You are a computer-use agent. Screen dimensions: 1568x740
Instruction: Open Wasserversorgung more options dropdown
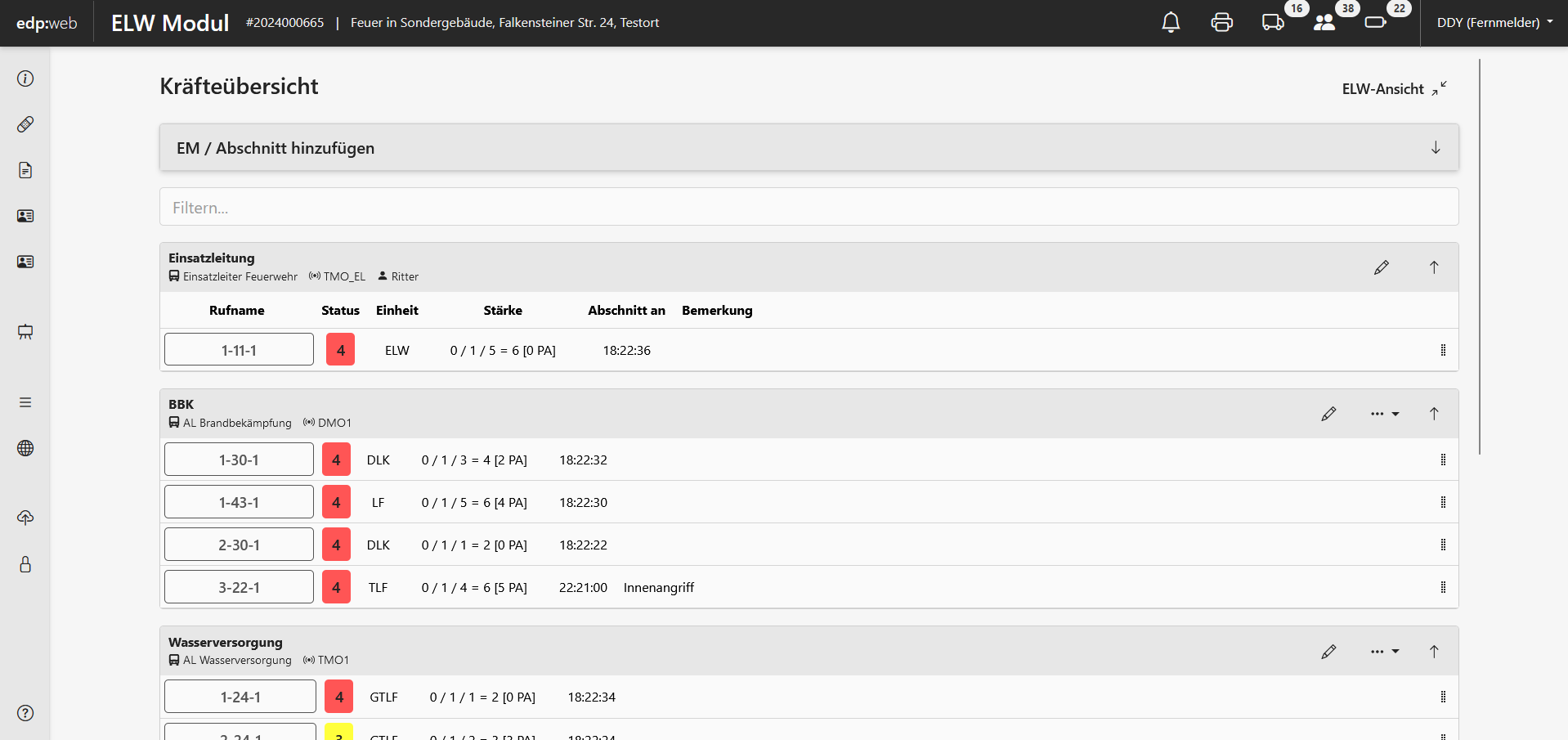coord(1385,652)
